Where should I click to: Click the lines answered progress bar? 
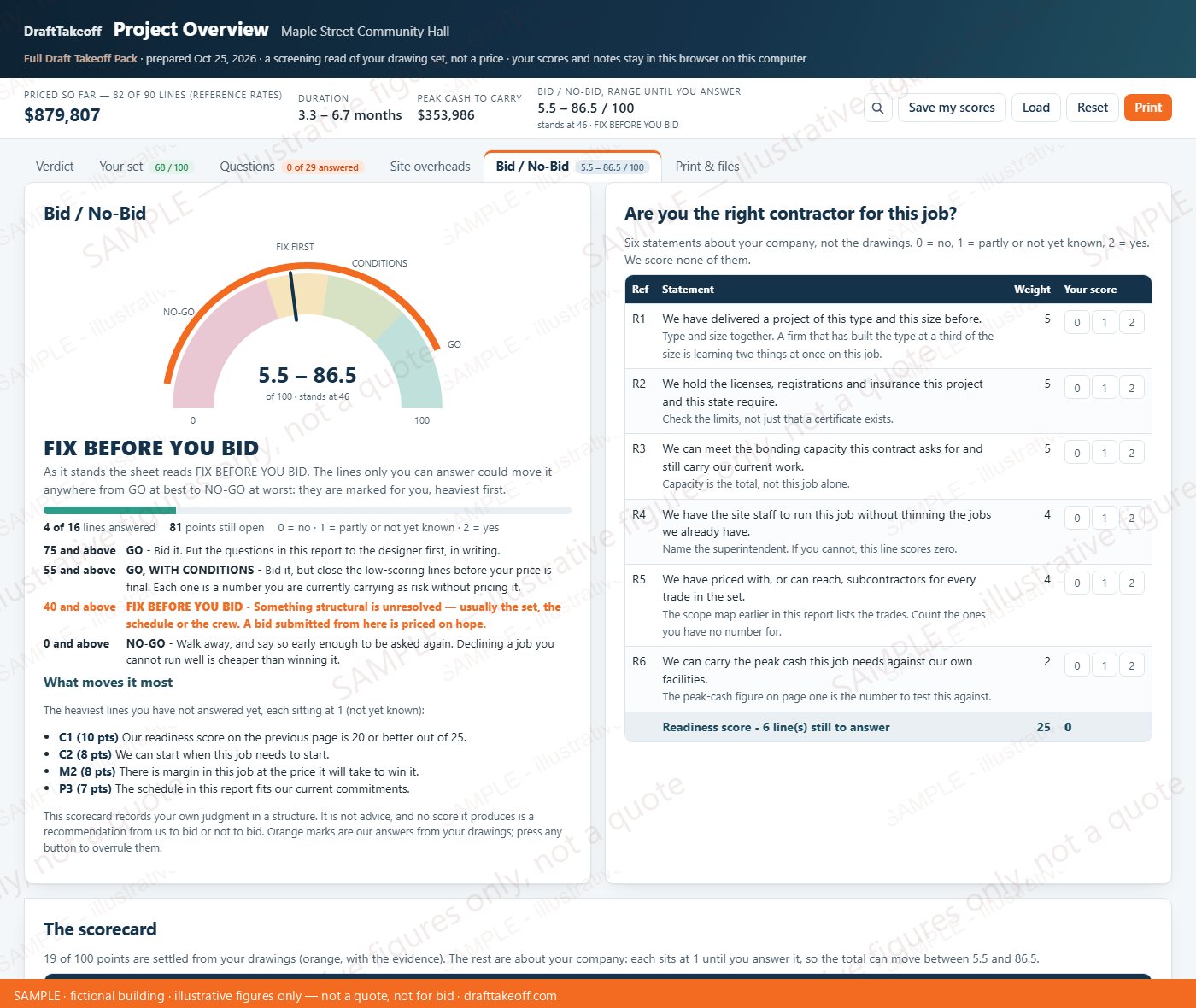pos(308,510)
